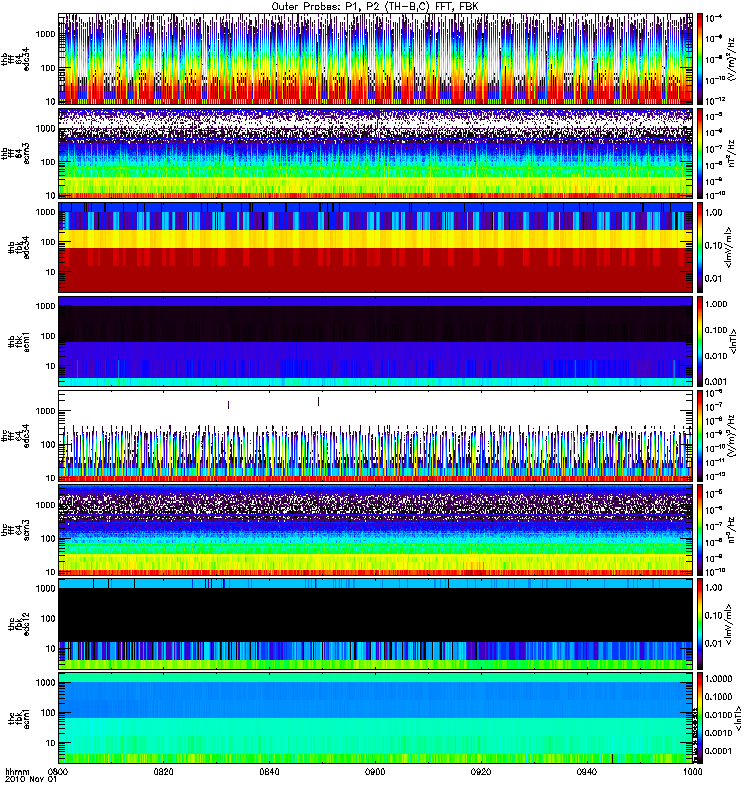The image size is (750, 800).
Task: Click the '100' frequency tick of thc fff scm3 panel
Action: [x=48, y=538]
